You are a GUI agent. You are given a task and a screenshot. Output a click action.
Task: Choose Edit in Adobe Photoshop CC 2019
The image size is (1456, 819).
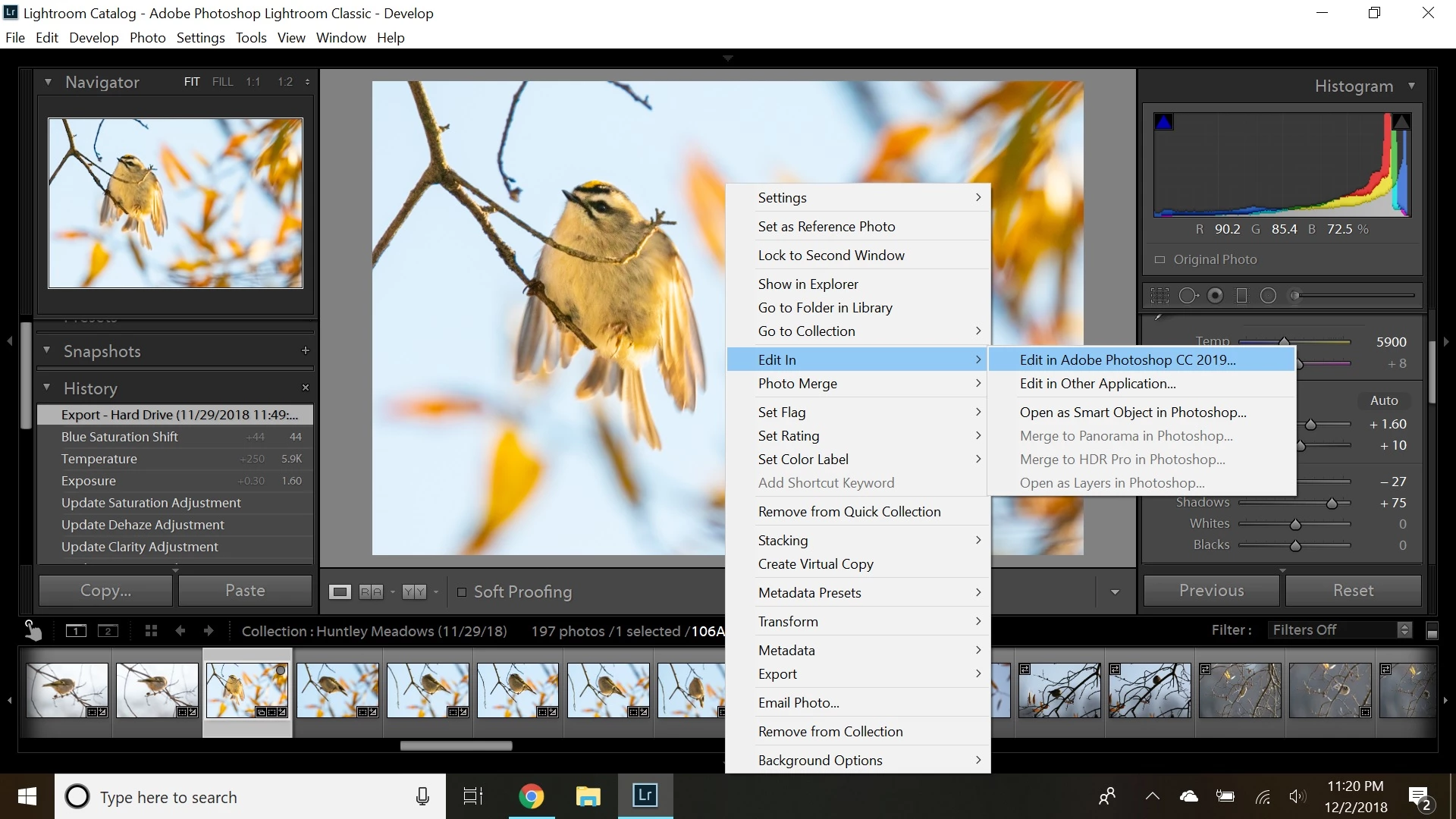click(1127, 360)
